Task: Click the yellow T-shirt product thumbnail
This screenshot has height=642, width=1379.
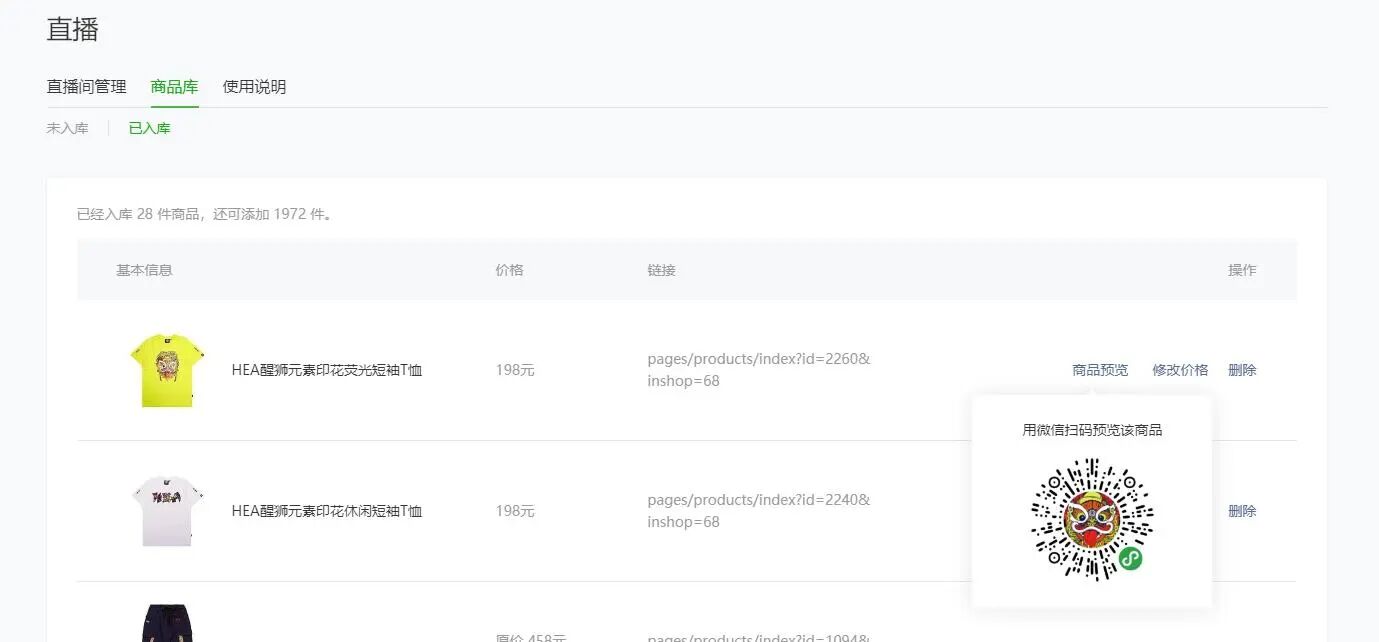Action: (167, 370)
